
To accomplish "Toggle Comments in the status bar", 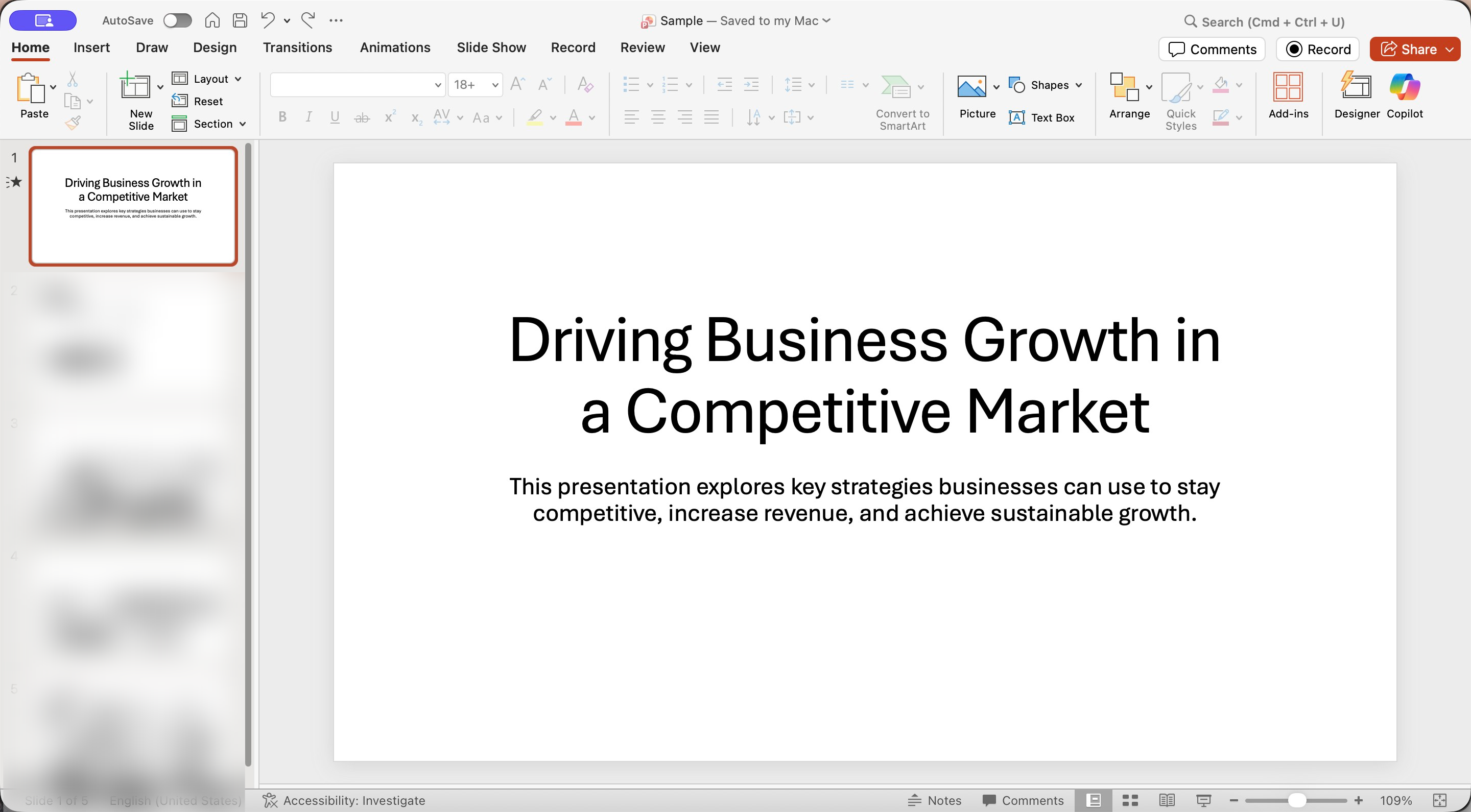I will click(1023, 800).
